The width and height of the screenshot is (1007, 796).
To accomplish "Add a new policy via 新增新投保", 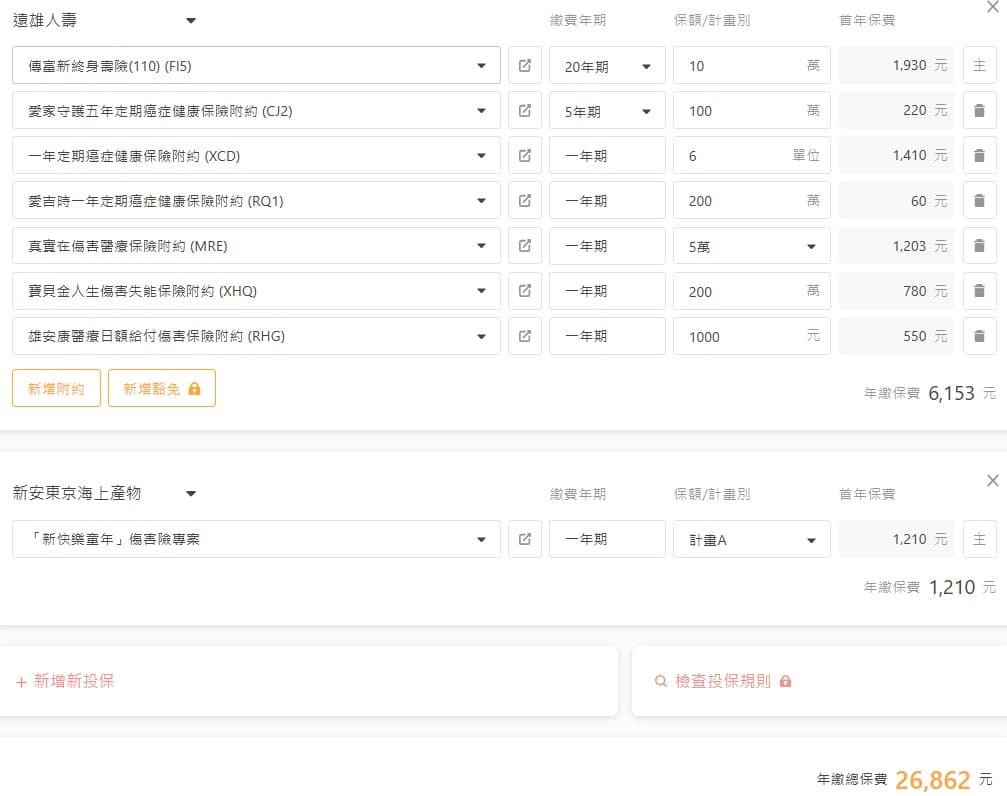I will click(66, 681).
